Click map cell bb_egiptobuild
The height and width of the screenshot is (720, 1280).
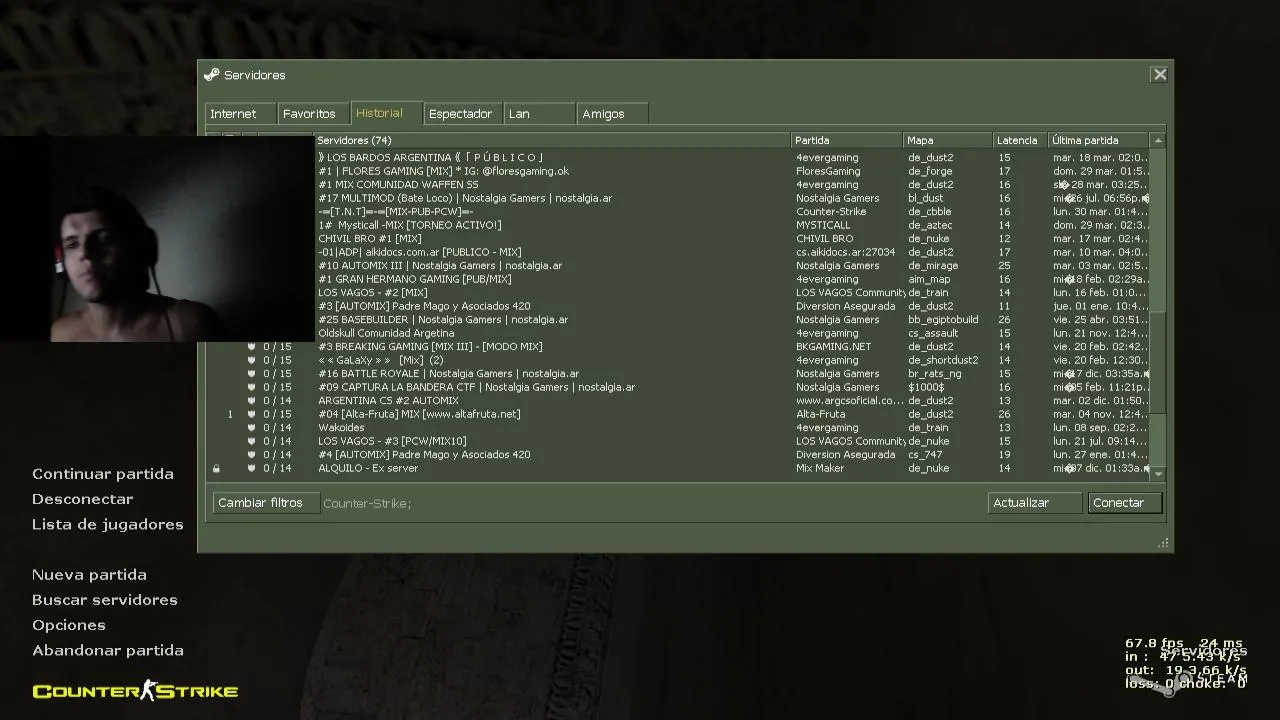tap(943, 320)
